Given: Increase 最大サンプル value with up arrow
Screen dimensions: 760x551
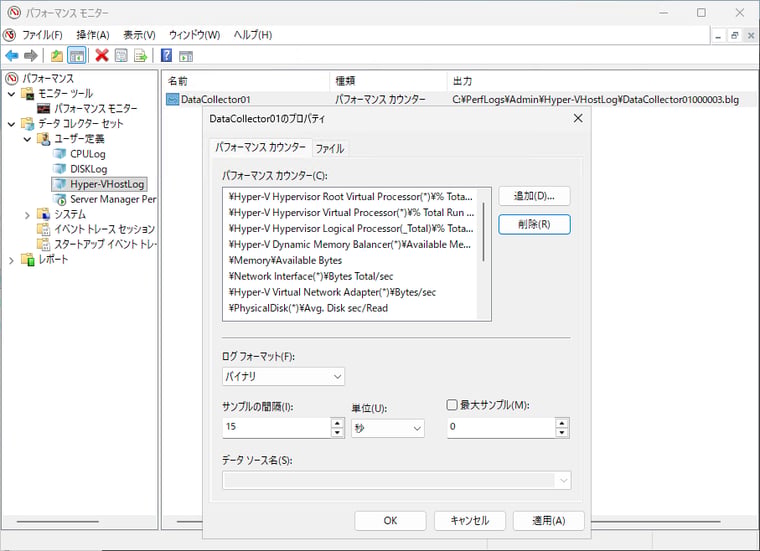Looking at the screenshot, I should [x=562, y=423].
